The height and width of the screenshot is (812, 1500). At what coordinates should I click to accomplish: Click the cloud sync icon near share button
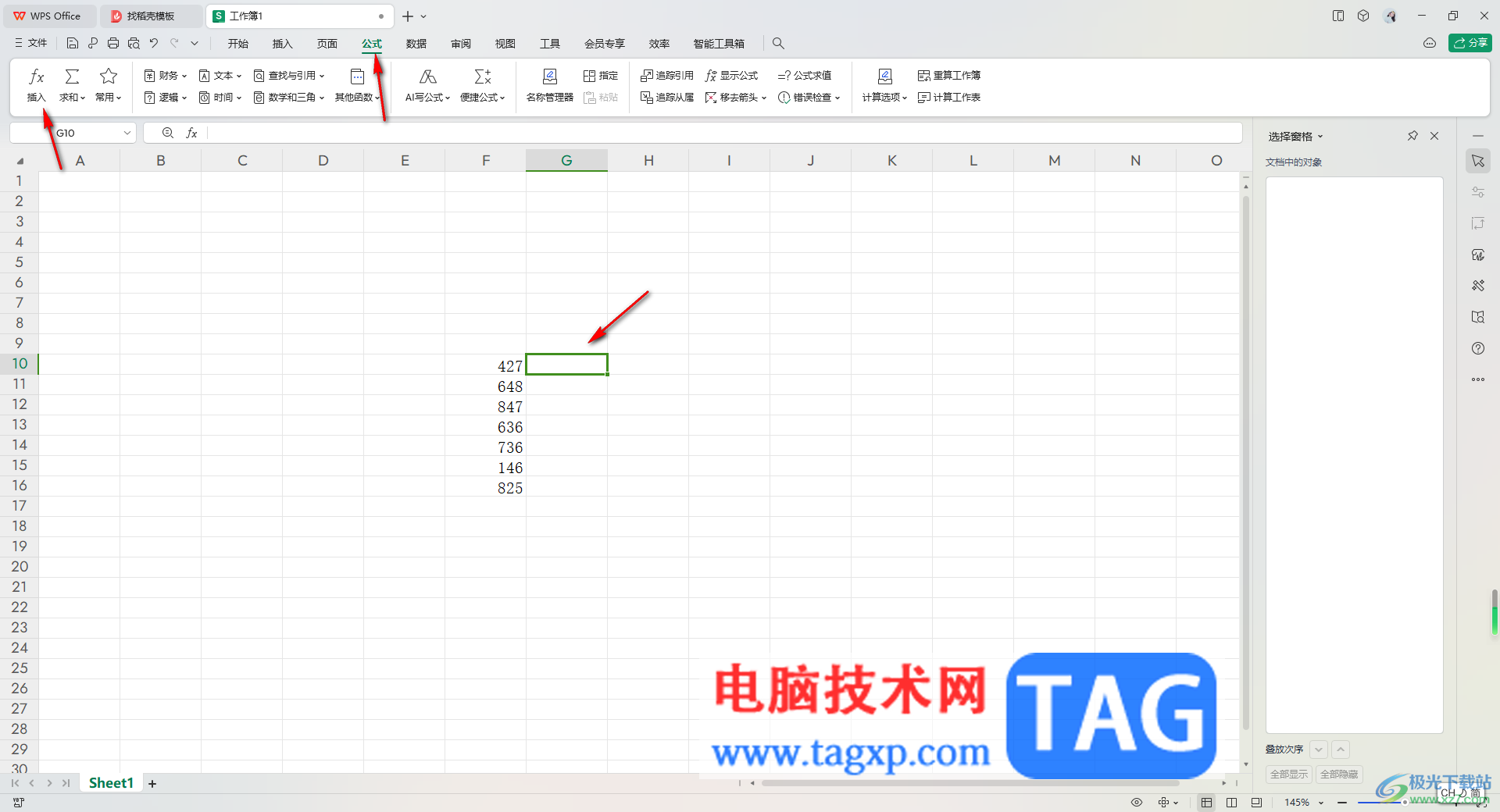point(1430,44)
